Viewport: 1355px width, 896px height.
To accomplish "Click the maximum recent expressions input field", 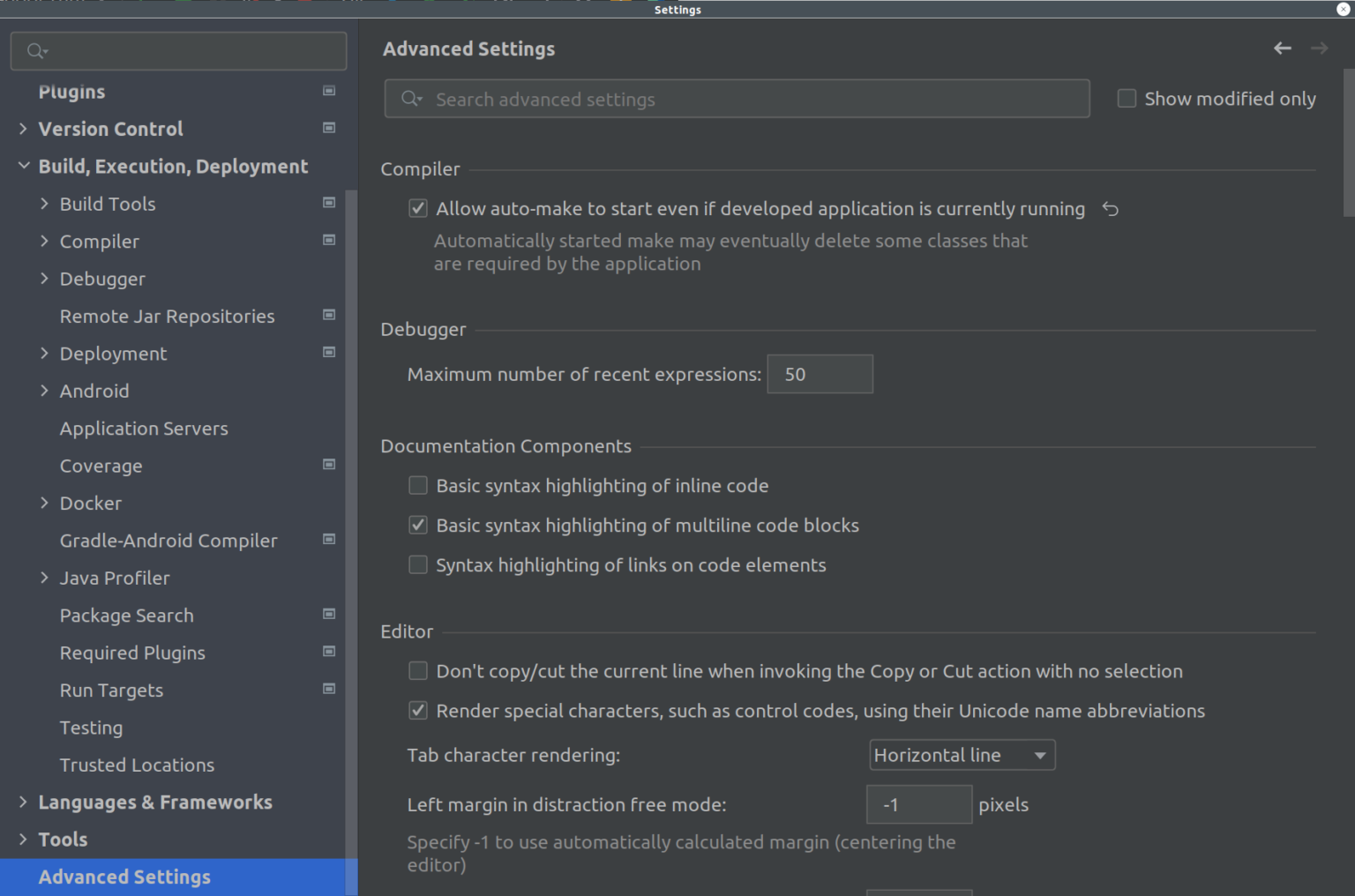I will pos(820,374).
